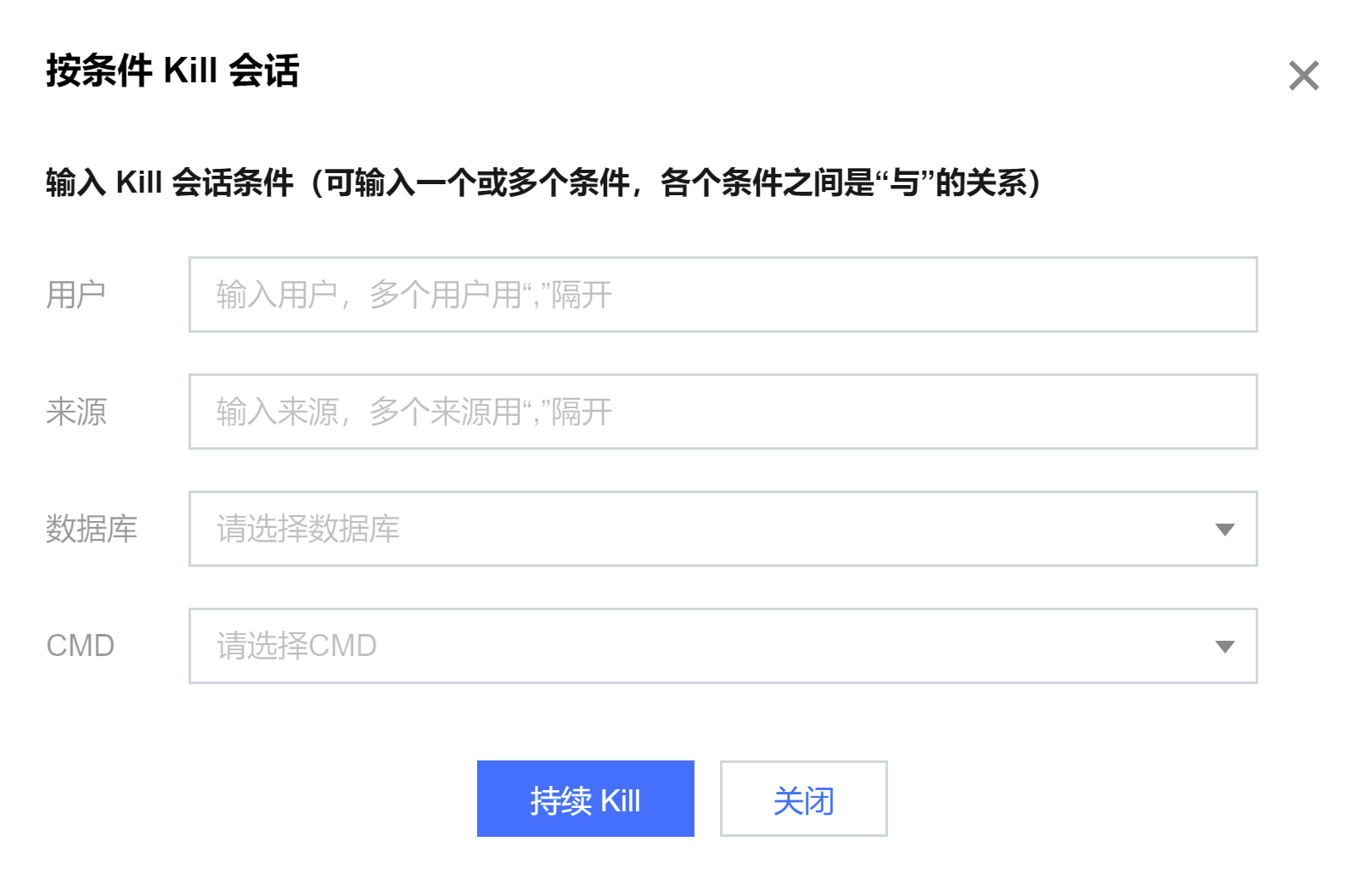
Task: Click the 数据库 dropdown arrow icon
Action: 1224,530
